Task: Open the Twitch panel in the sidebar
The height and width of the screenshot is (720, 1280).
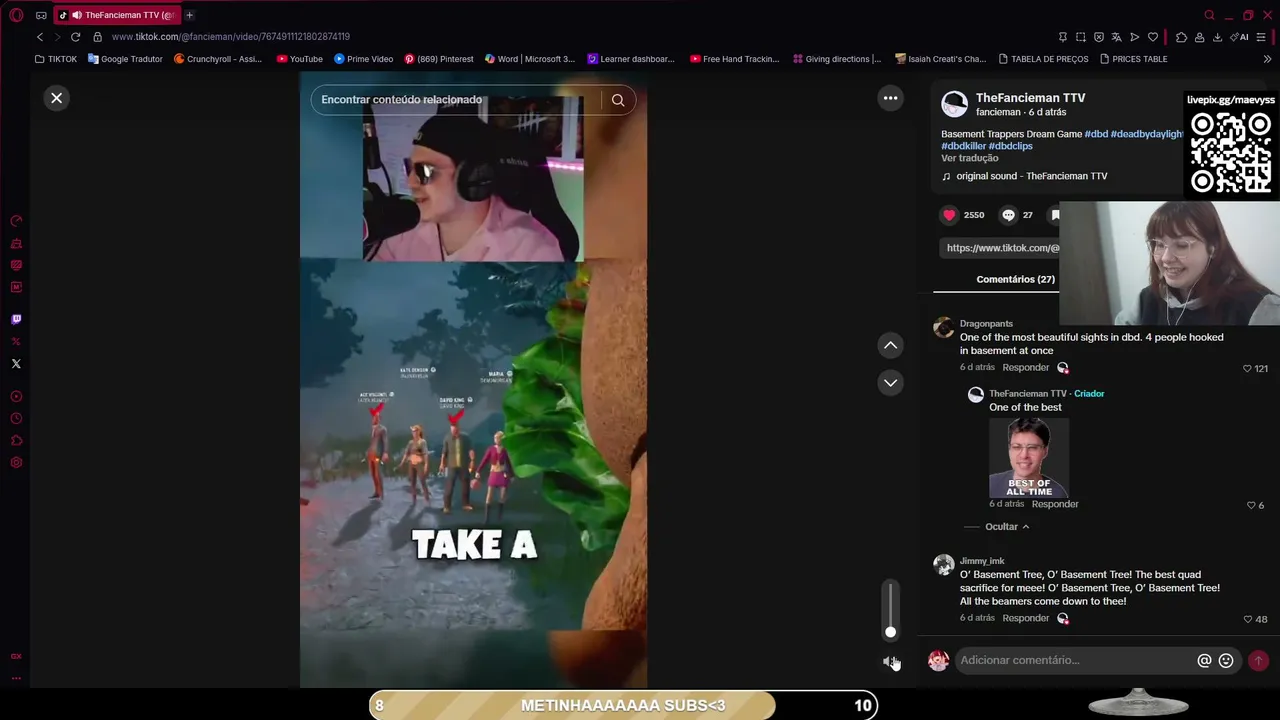Action: click(x=16, y=320)
